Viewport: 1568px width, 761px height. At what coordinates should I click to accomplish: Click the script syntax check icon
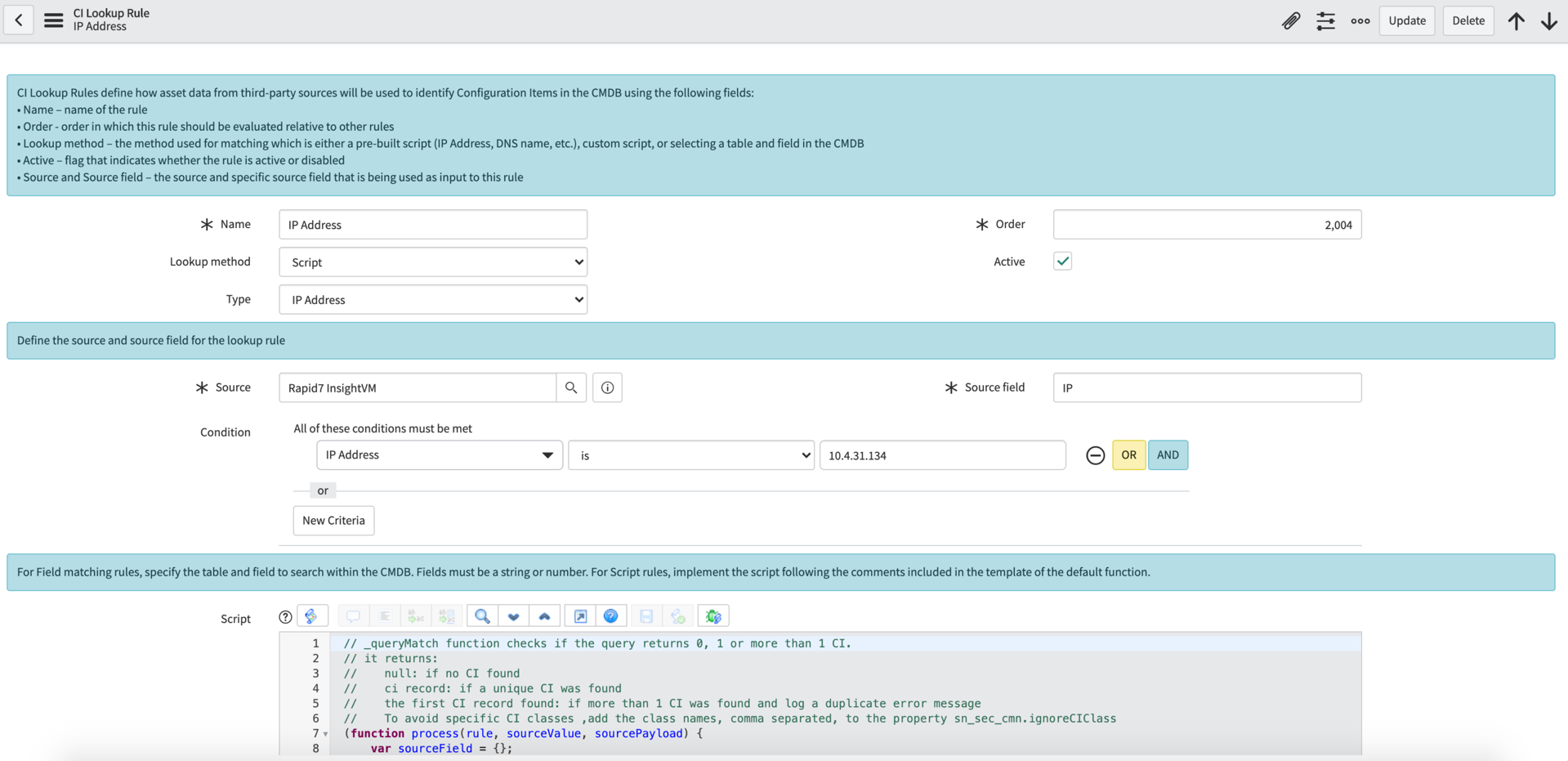(x=677, y=616)
